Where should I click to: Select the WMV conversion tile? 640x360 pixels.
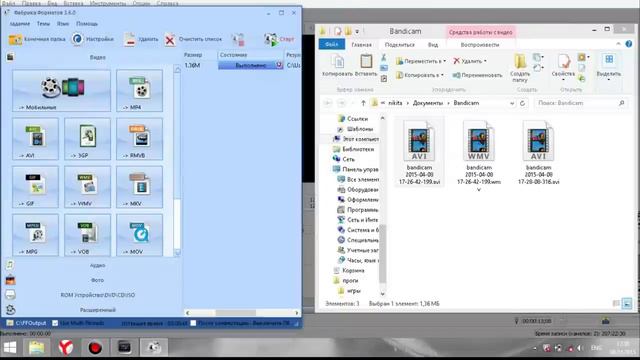pyautogui.click(x=87, y=187)
